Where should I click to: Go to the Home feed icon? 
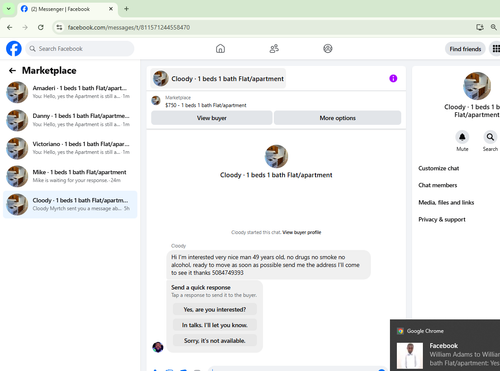pos(220,49)
